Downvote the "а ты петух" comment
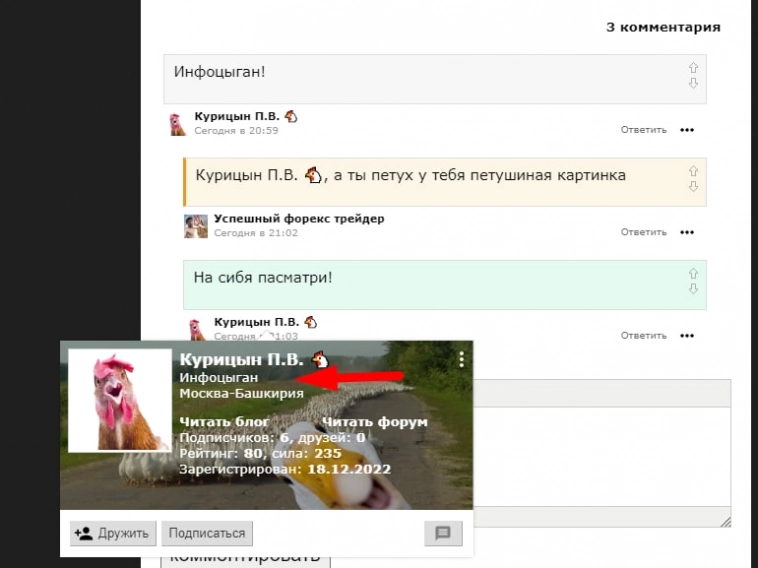Screen dimensions: 758x568 693,186
